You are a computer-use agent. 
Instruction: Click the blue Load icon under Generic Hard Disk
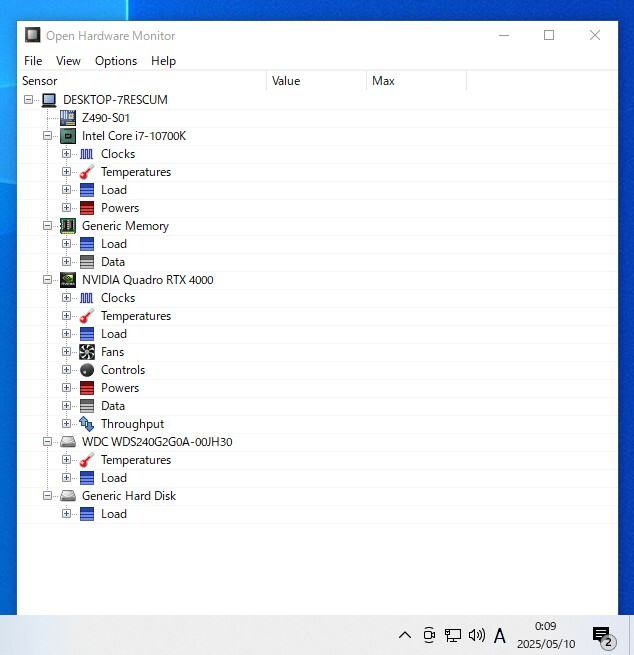(x=87, y=514)
